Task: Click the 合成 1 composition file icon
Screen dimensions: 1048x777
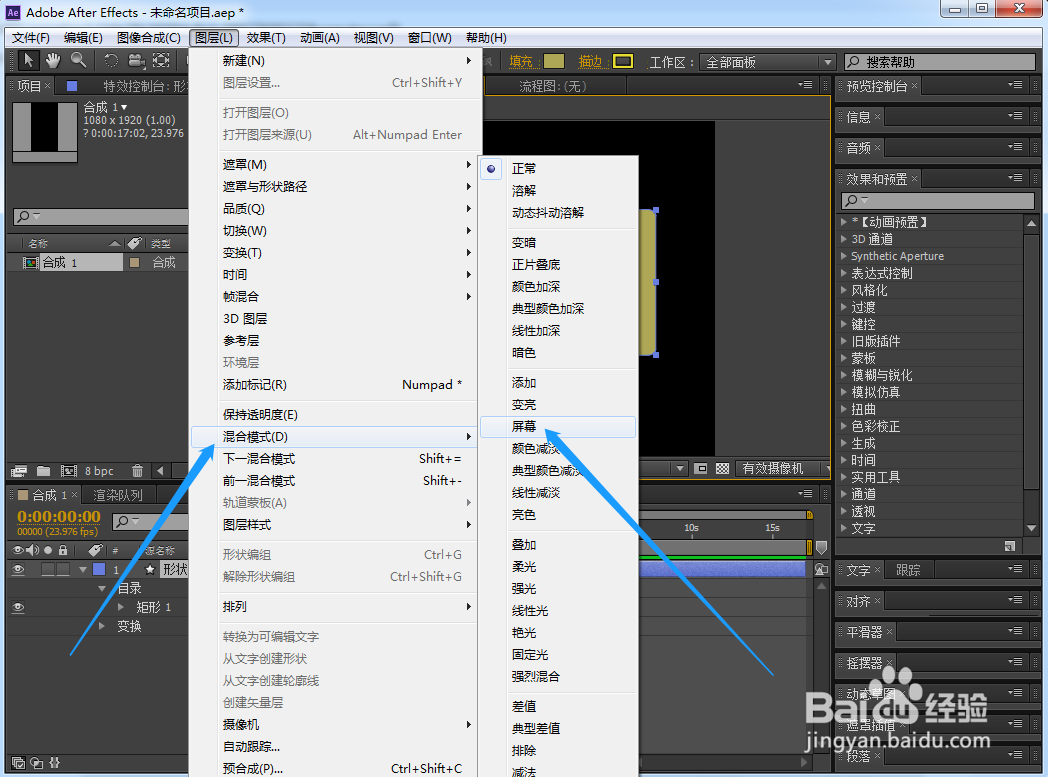Action: [x=30, y=263]
